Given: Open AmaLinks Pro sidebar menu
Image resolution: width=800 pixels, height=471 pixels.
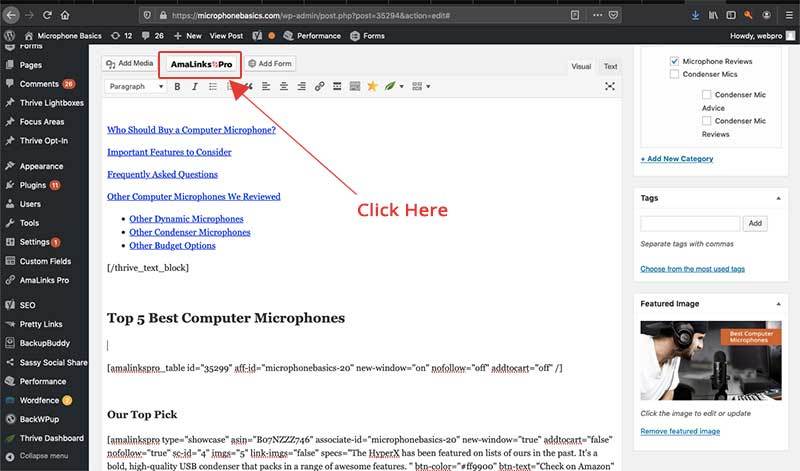Looking at the screenshot, I should click(44, 280).
